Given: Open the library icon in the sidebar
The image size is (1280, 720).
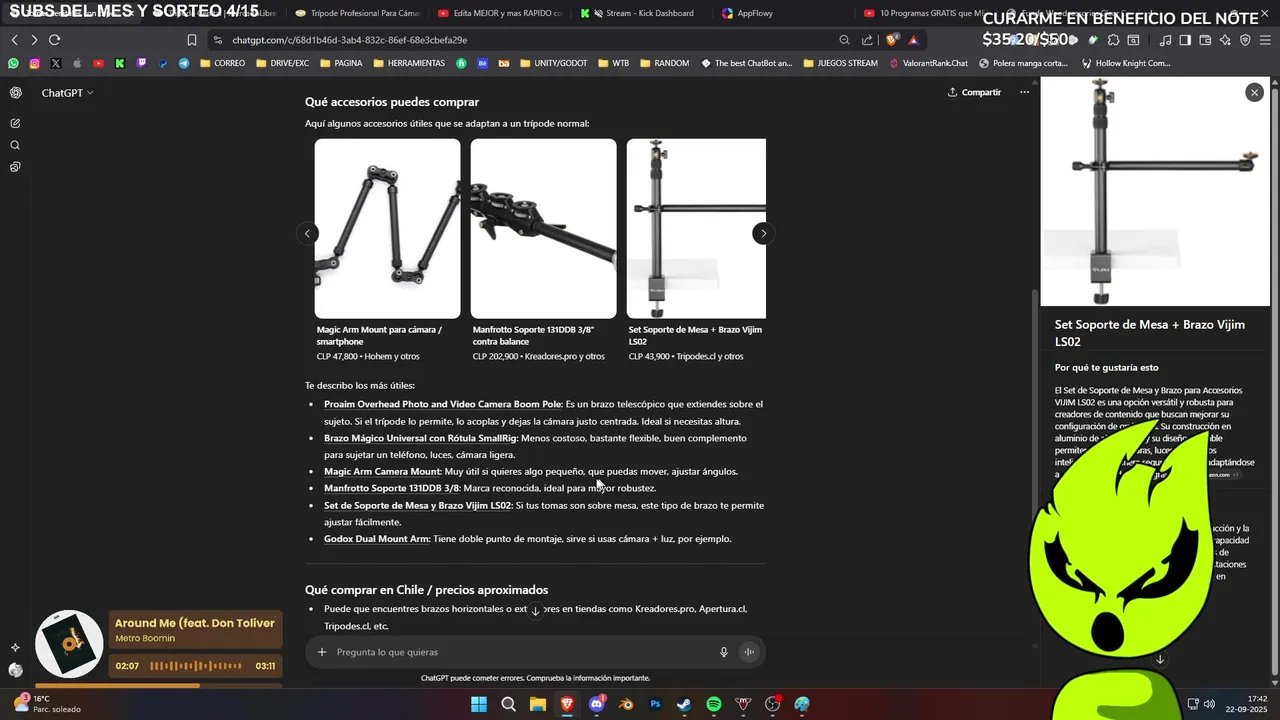Looking at the screenshot, I should coord(15,167).
